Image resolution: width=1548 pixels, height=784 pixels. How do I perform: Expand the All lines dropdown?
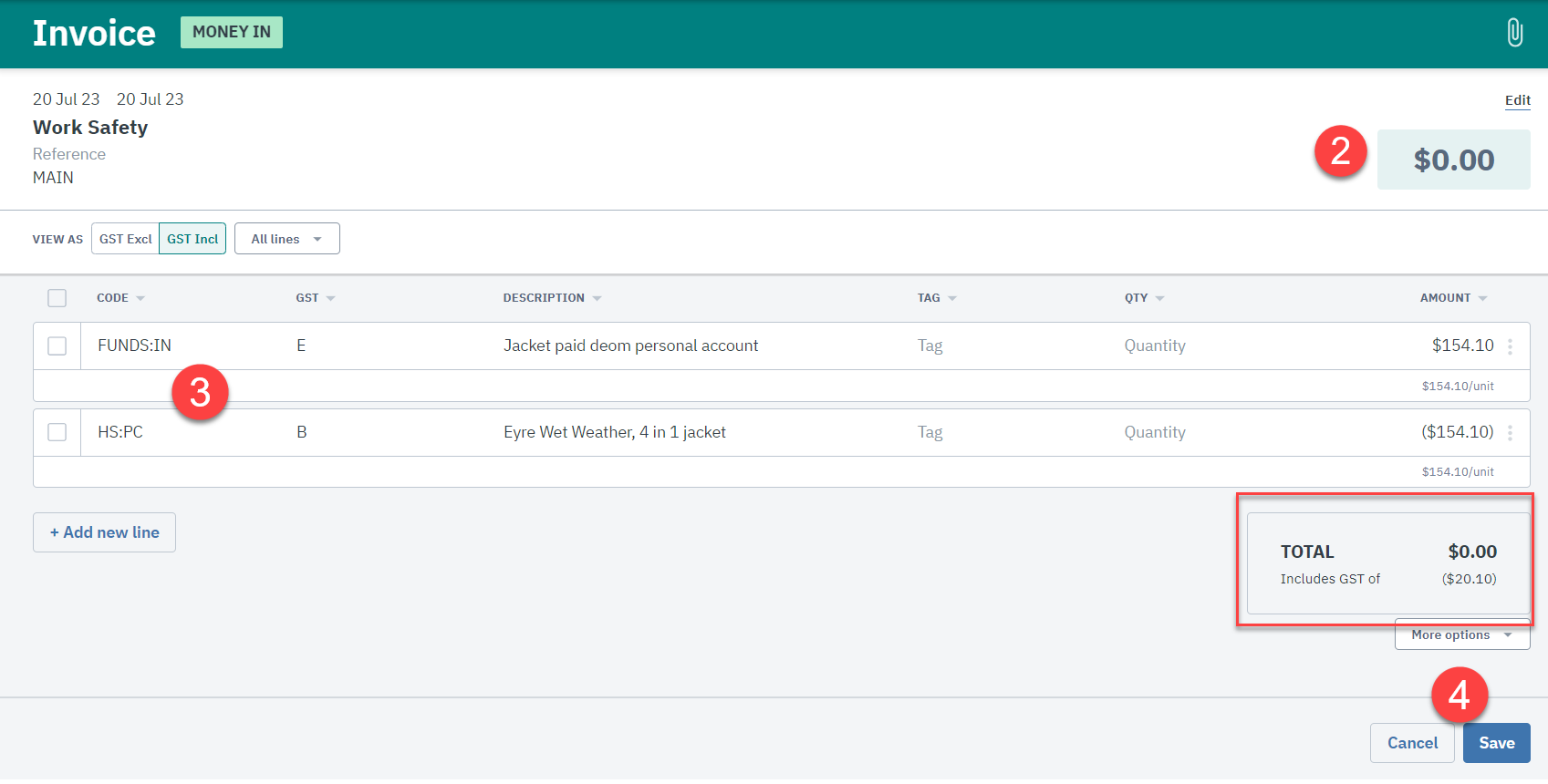point(286,239)
